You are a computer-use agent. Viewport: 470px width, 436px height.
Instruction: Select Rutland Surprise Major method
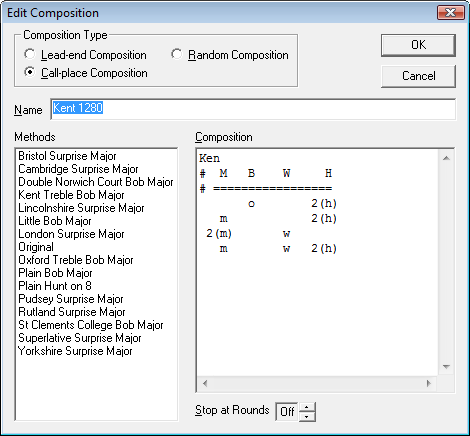point(72,312)
